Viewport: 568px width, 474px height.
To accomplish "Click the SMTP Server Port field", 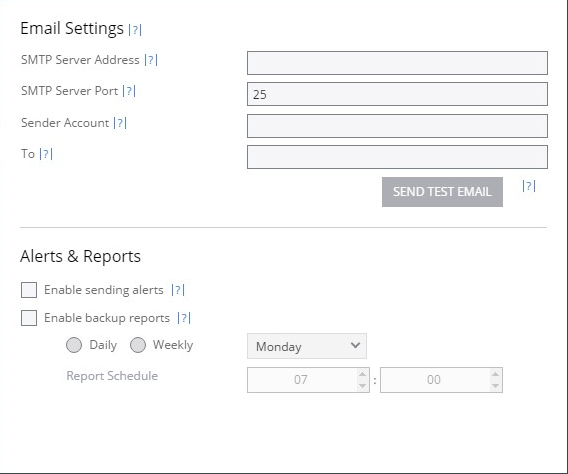I will click(397, 94).
